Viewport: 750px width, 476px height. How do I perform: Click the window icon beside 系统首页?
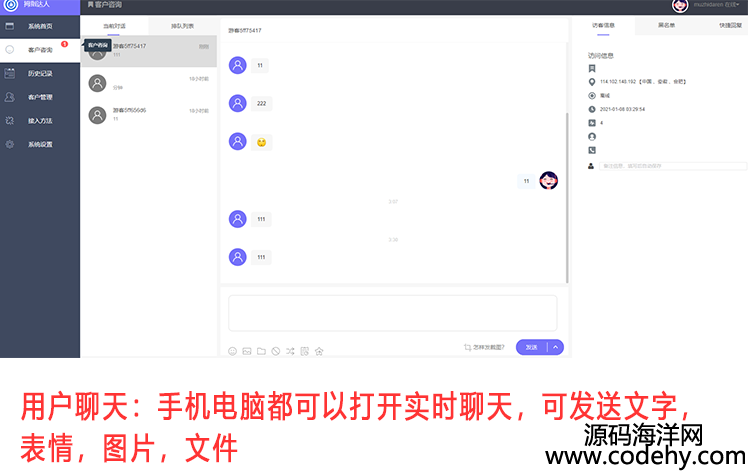coord(10,26)
